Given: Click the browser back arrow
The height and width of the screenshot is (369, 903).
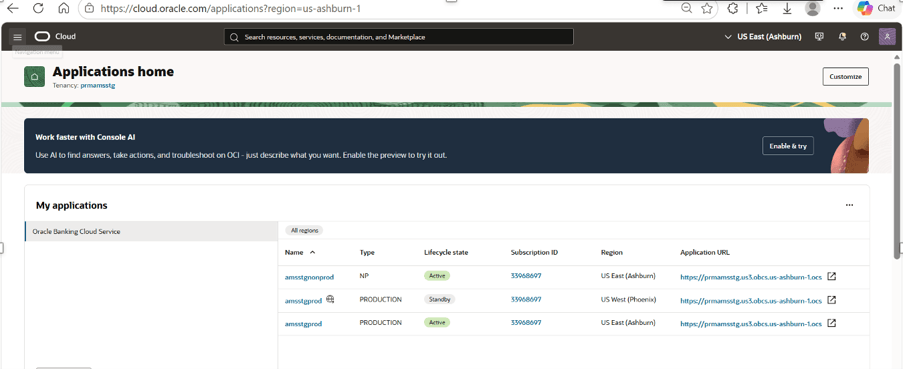Looking at the screenshot, I should click(13, 8).
